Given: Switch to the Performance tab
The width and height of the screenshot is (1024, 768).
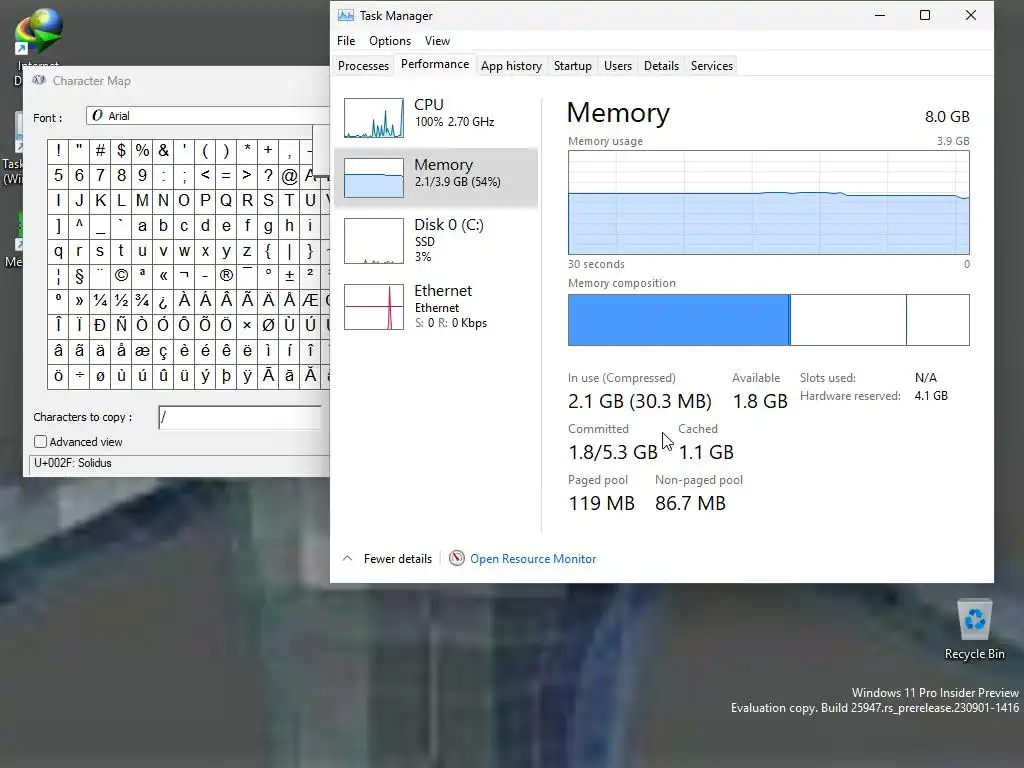Looking at the screenshot, I should [435, 64].
